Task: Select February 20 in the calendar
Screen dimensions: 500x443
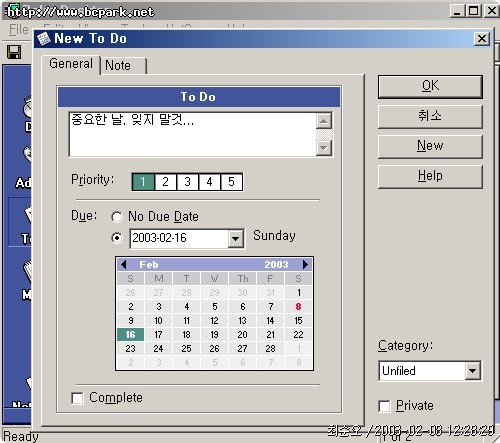Action: [x=242, y=334]
